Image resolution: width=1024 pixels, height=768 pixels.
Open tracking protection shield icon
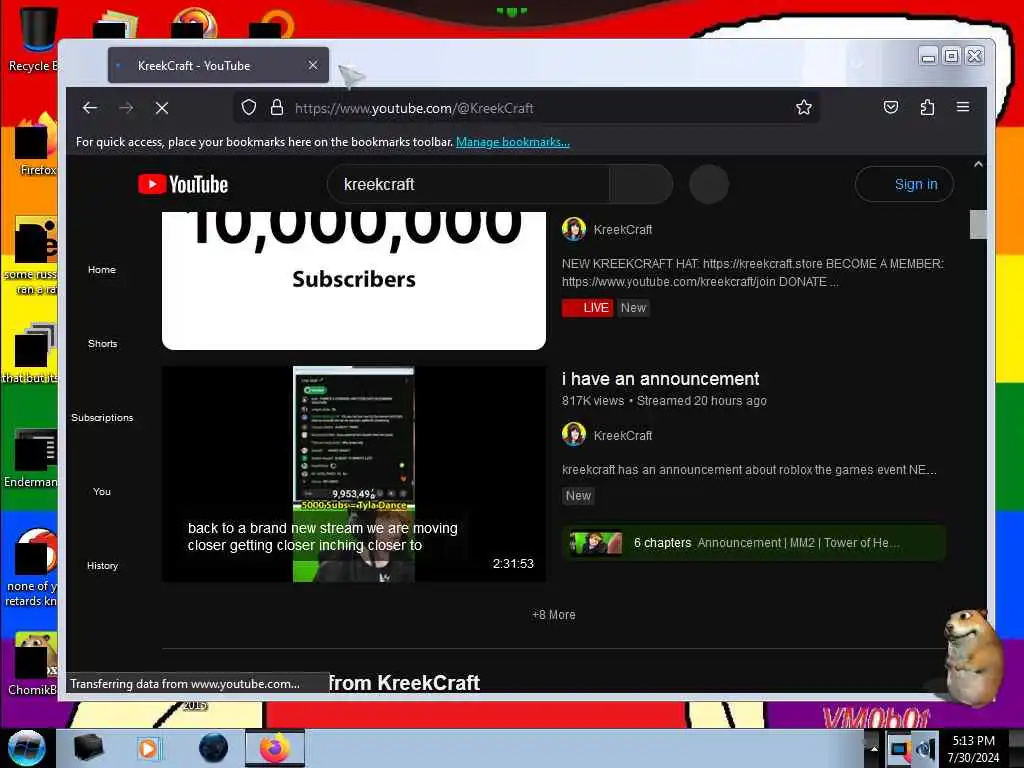pyautogui.click(x=249, y=108)
